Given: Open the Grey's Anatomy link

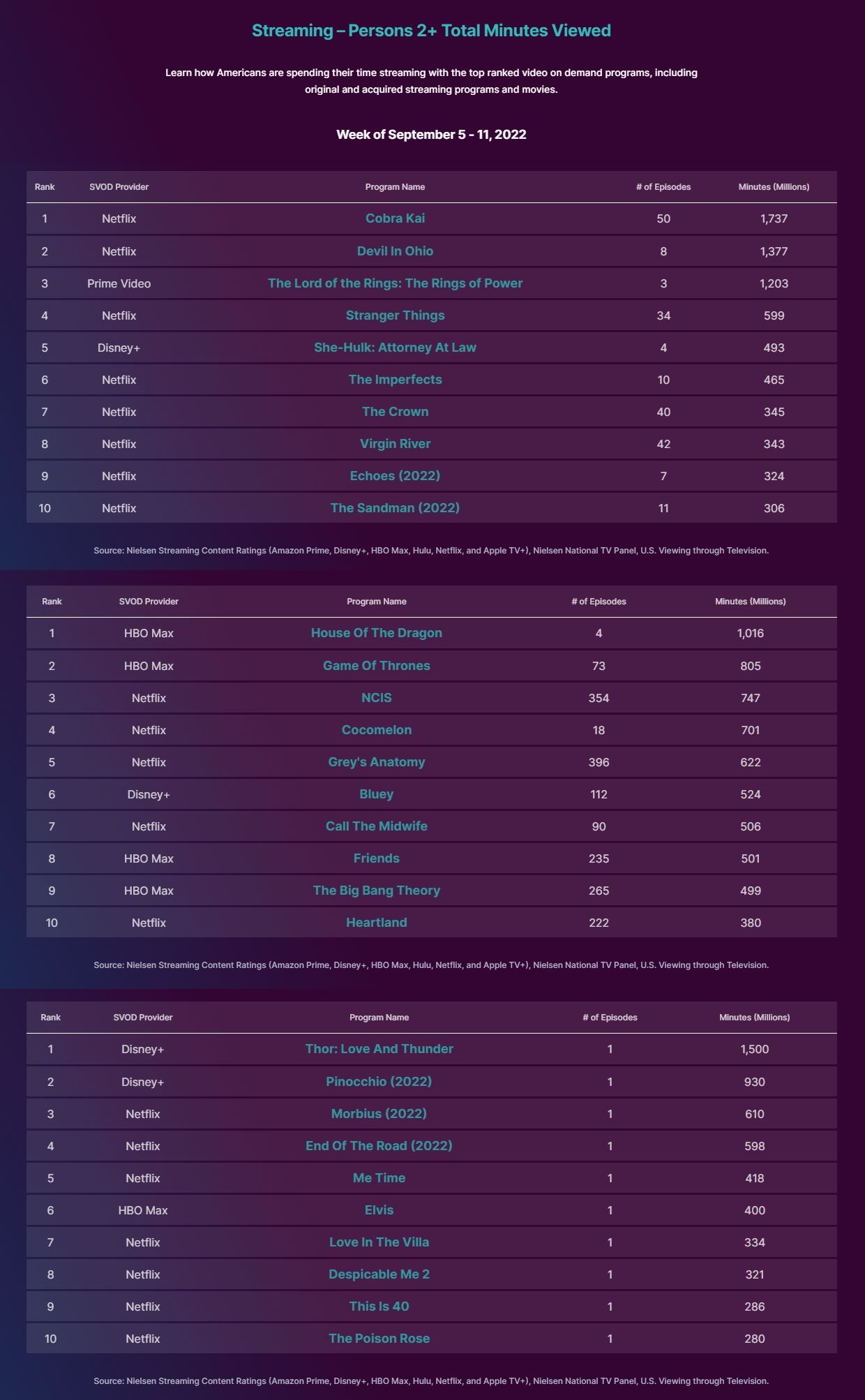Looking at the screenshot, I should point(376,762).
